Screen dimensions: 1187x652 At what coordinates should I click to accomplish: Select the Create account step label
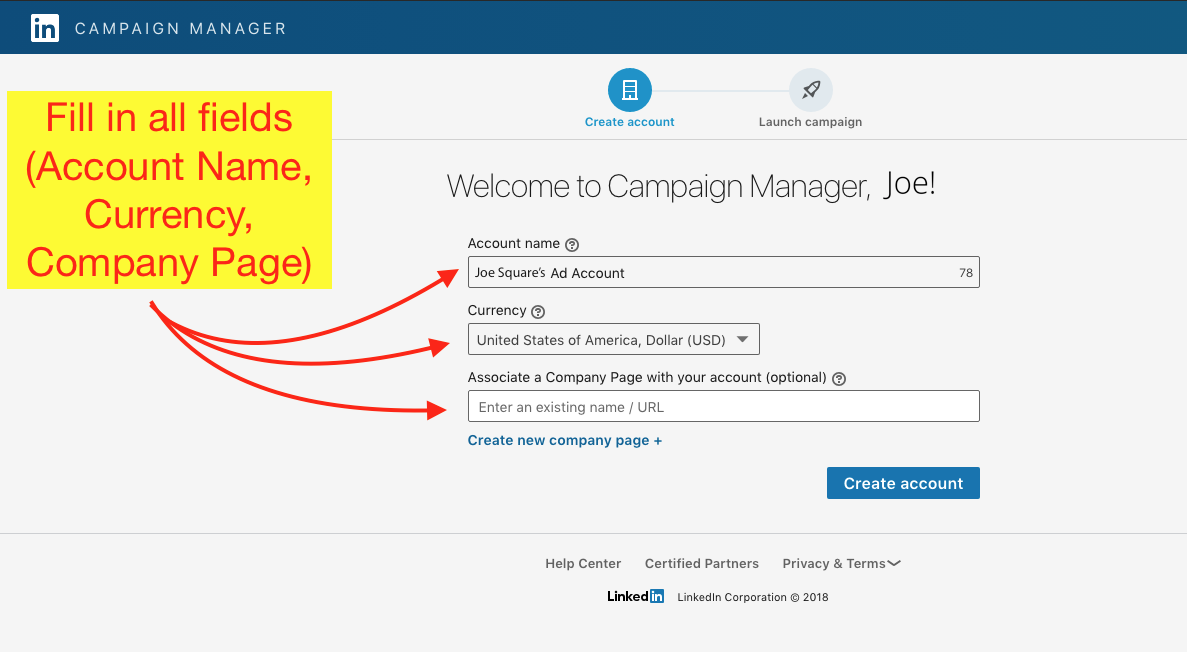629,122
